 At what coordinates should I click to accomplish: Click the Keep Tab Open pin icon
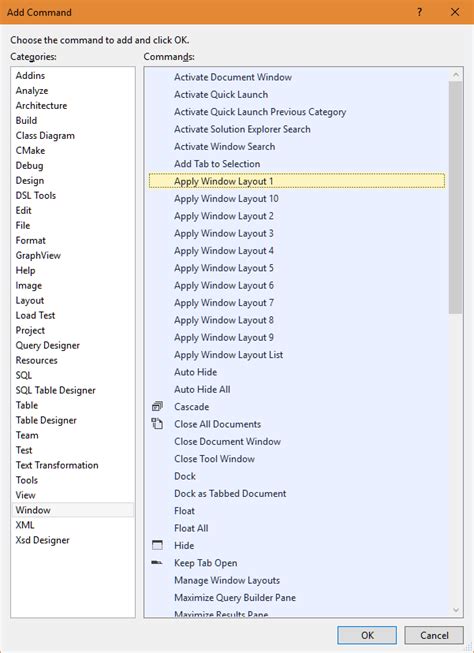tap(157, 563)
